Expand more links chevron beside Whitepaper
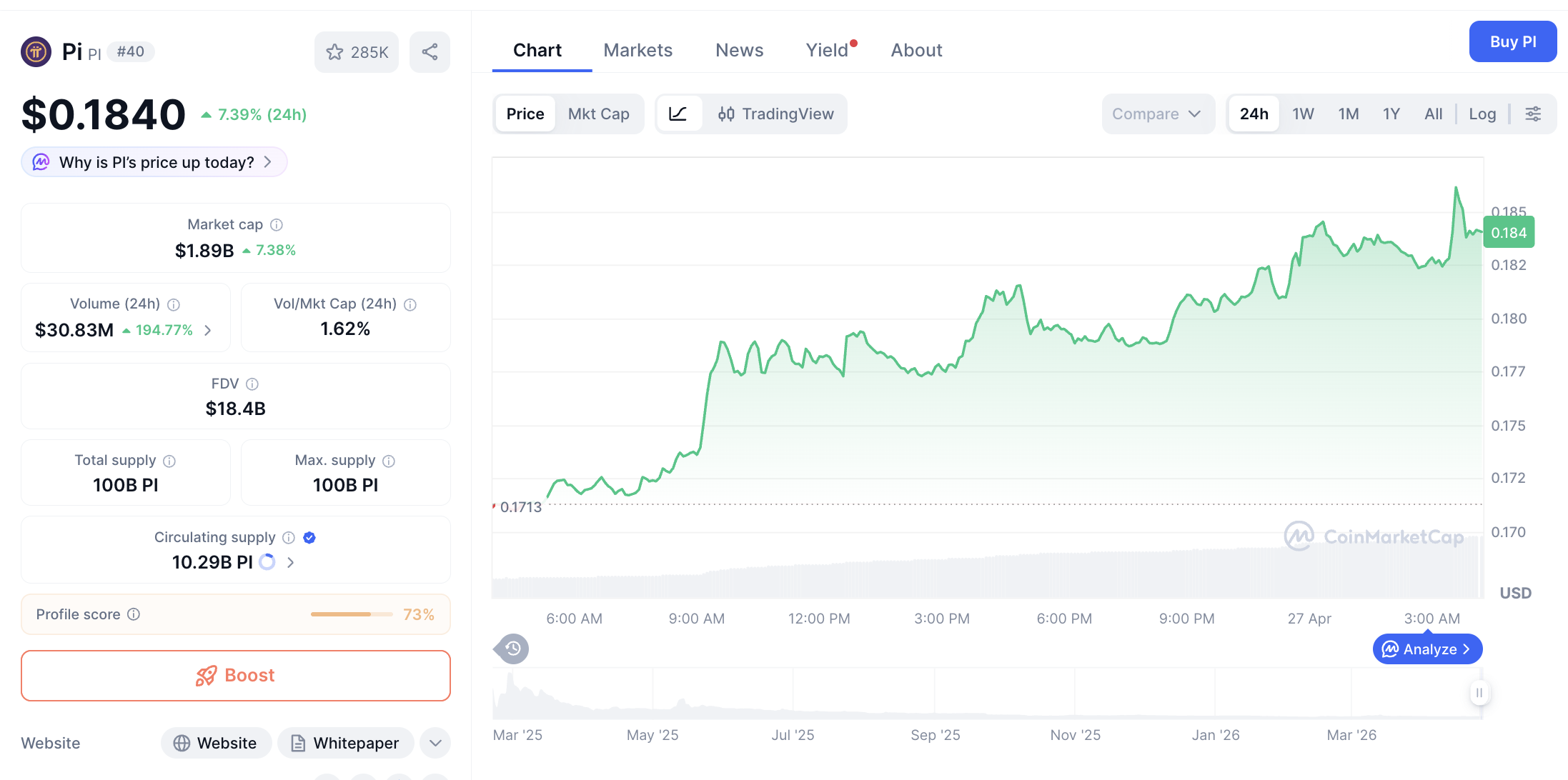 435,743
